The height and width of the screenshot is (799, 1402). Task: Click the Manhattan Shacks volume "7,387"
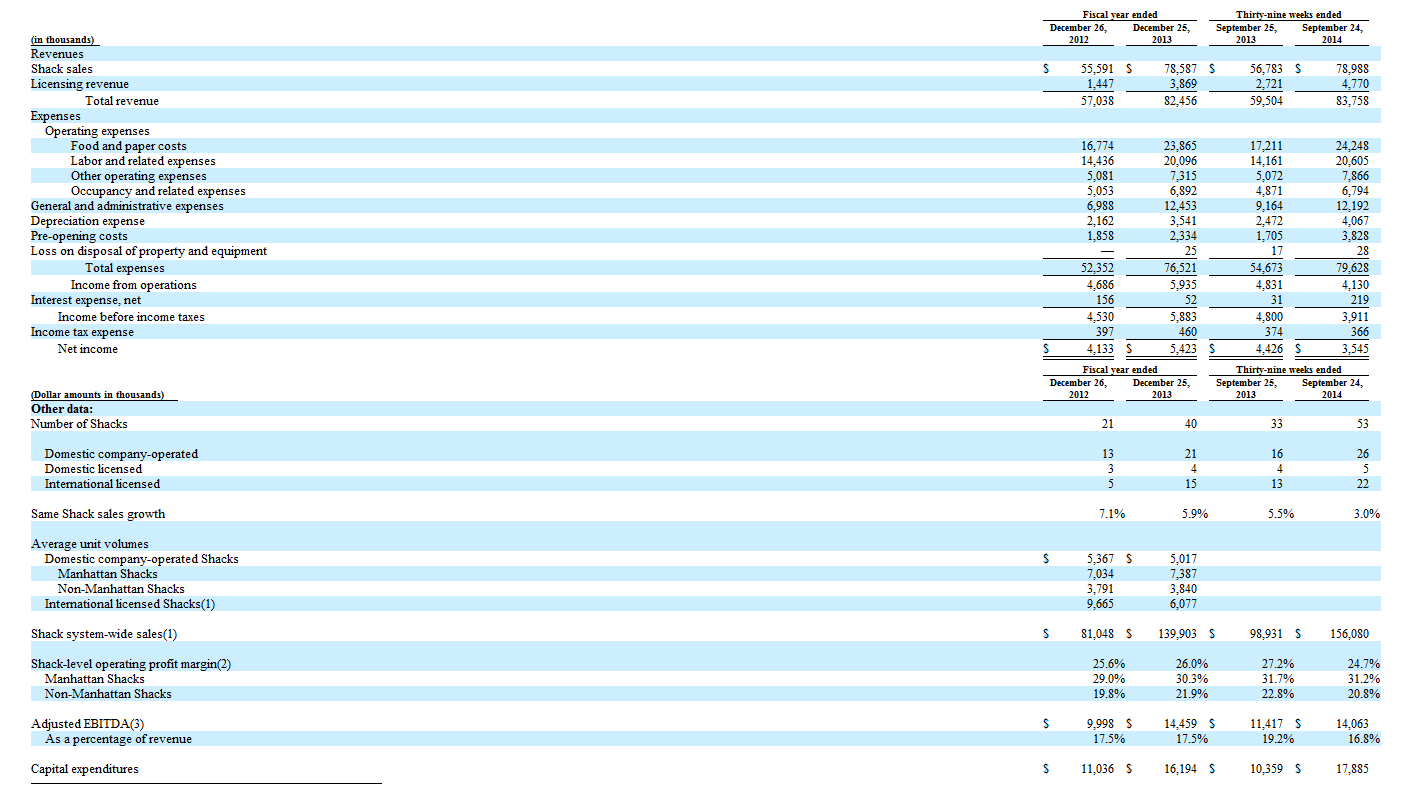(x=1183, y=574)
